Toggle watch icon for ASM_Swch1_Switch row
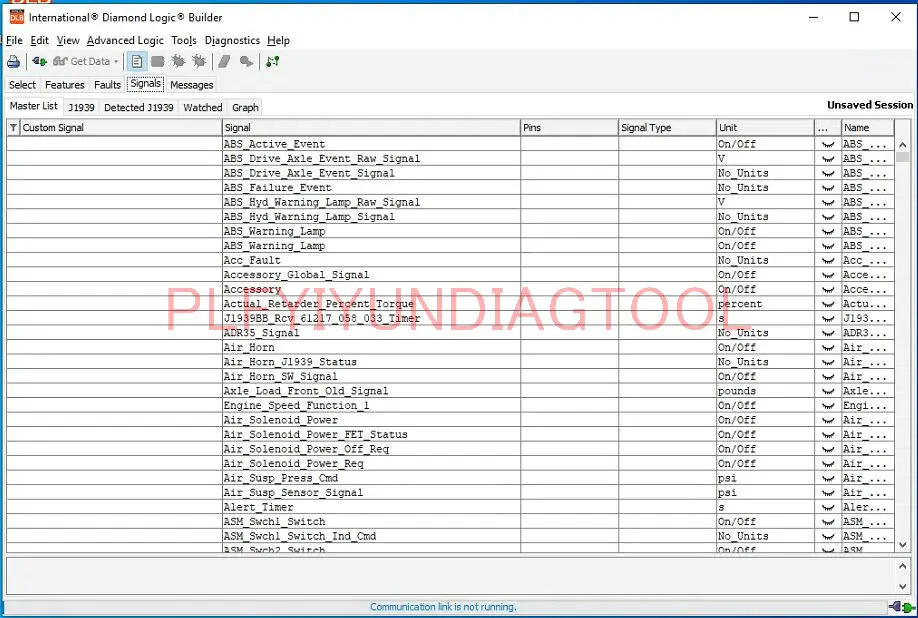This screenshot has height=618, width=918. coord(828,522)
